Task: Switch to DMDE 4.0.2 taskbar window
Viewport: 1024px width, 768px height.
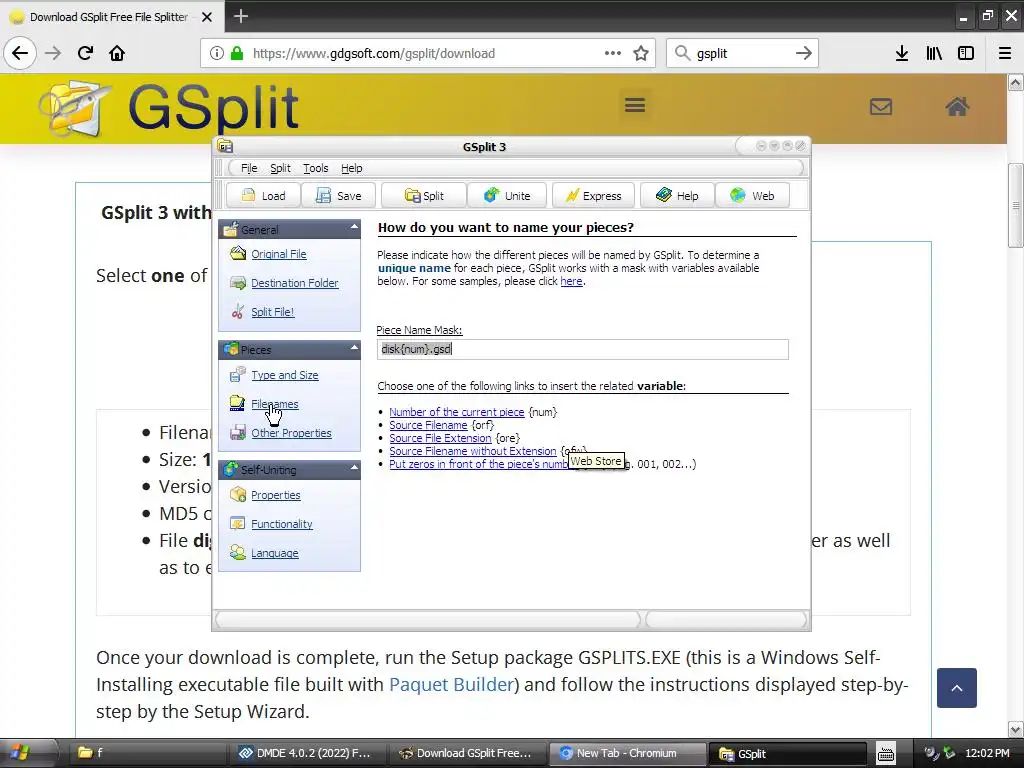Action: coord(305,753)
